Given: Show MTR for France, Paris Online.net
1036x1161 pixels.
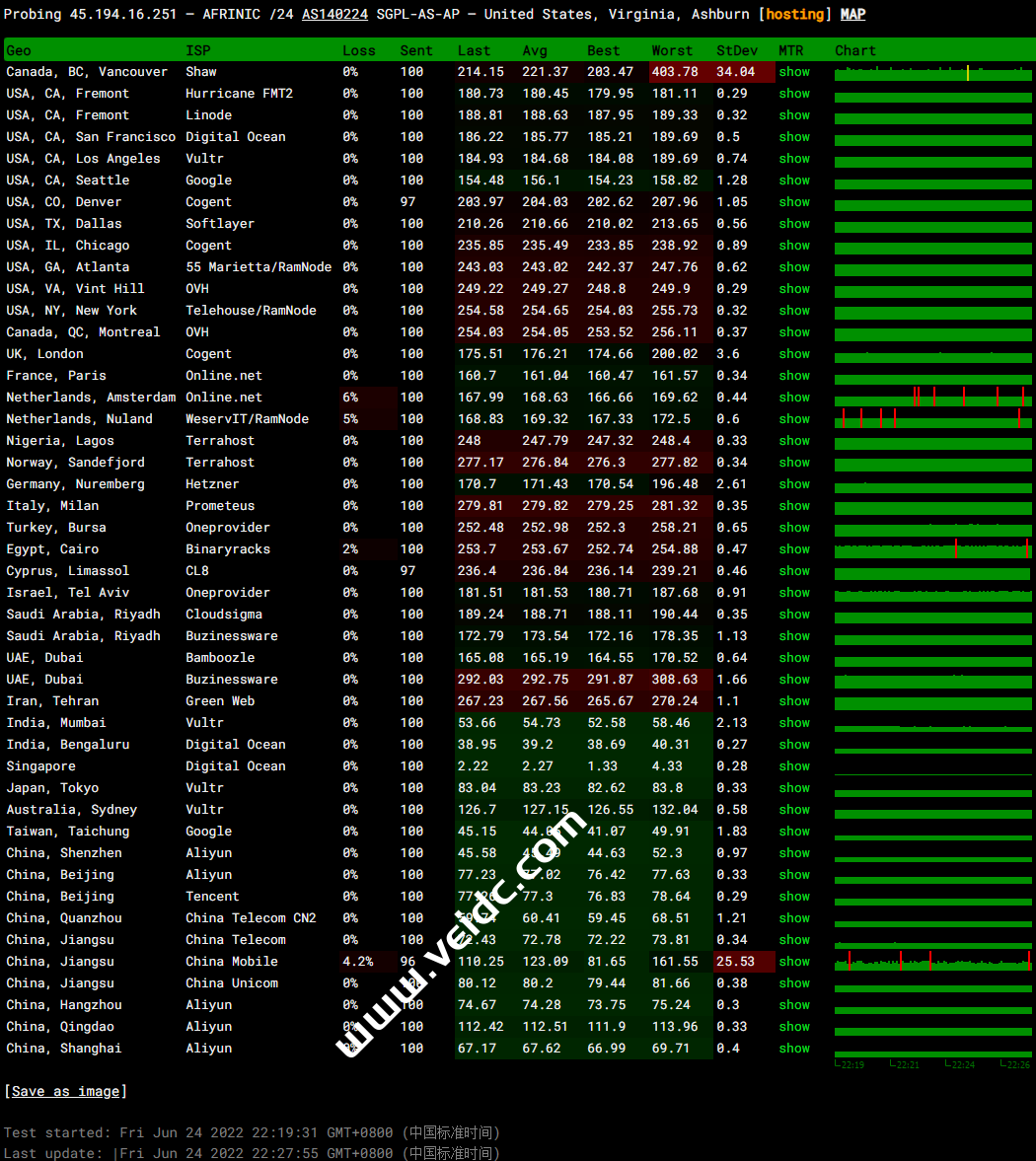Looking at the screenshot, I should [x=794, y=376].
